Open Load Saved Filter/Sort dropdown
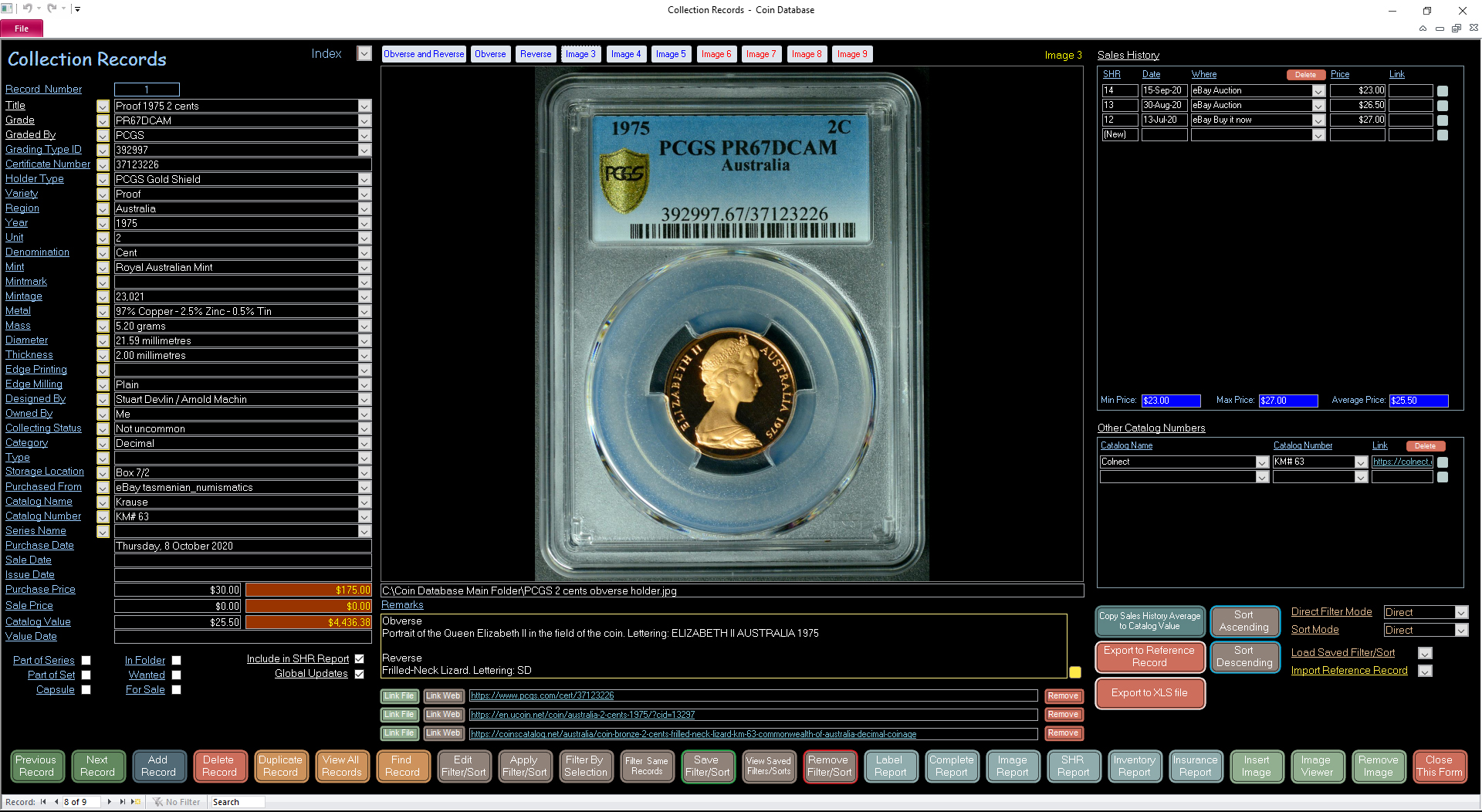Screen dimensions: 1482x812 1426,653
